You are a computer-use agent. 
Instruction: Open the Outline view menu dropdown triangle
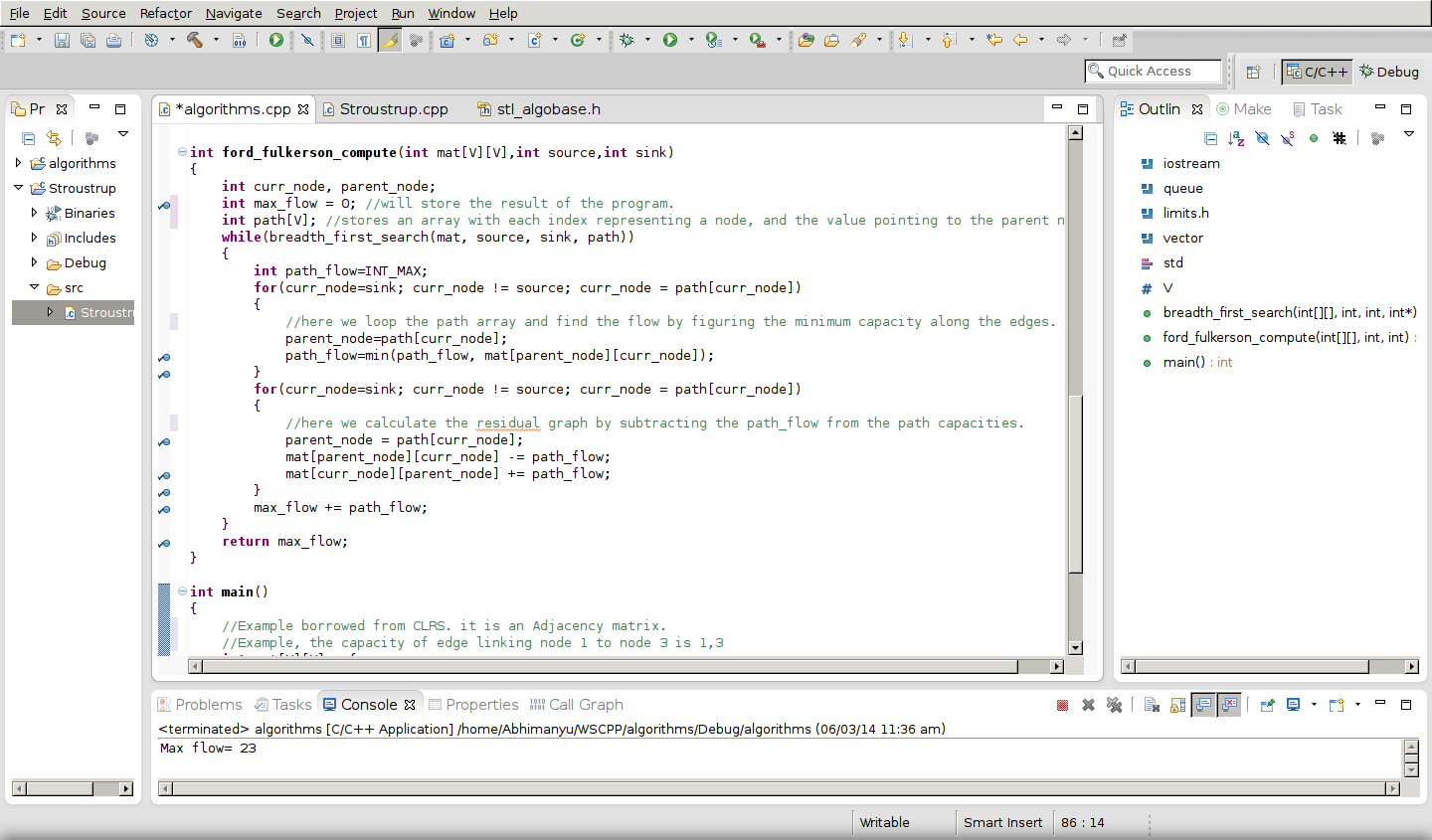point(1408,136)
